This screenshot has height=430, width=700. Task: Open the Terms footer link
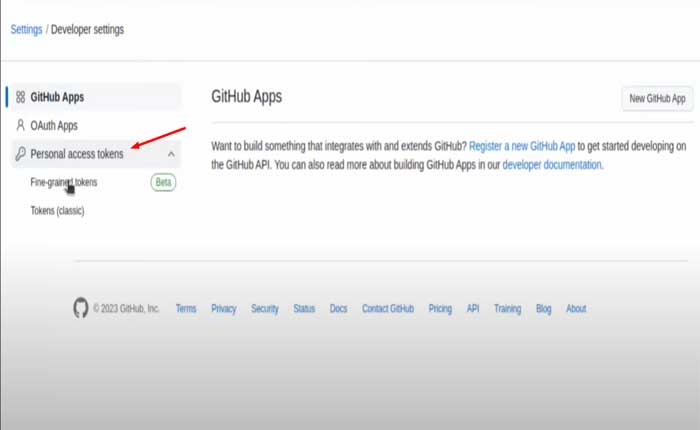[x=186, y=309]
